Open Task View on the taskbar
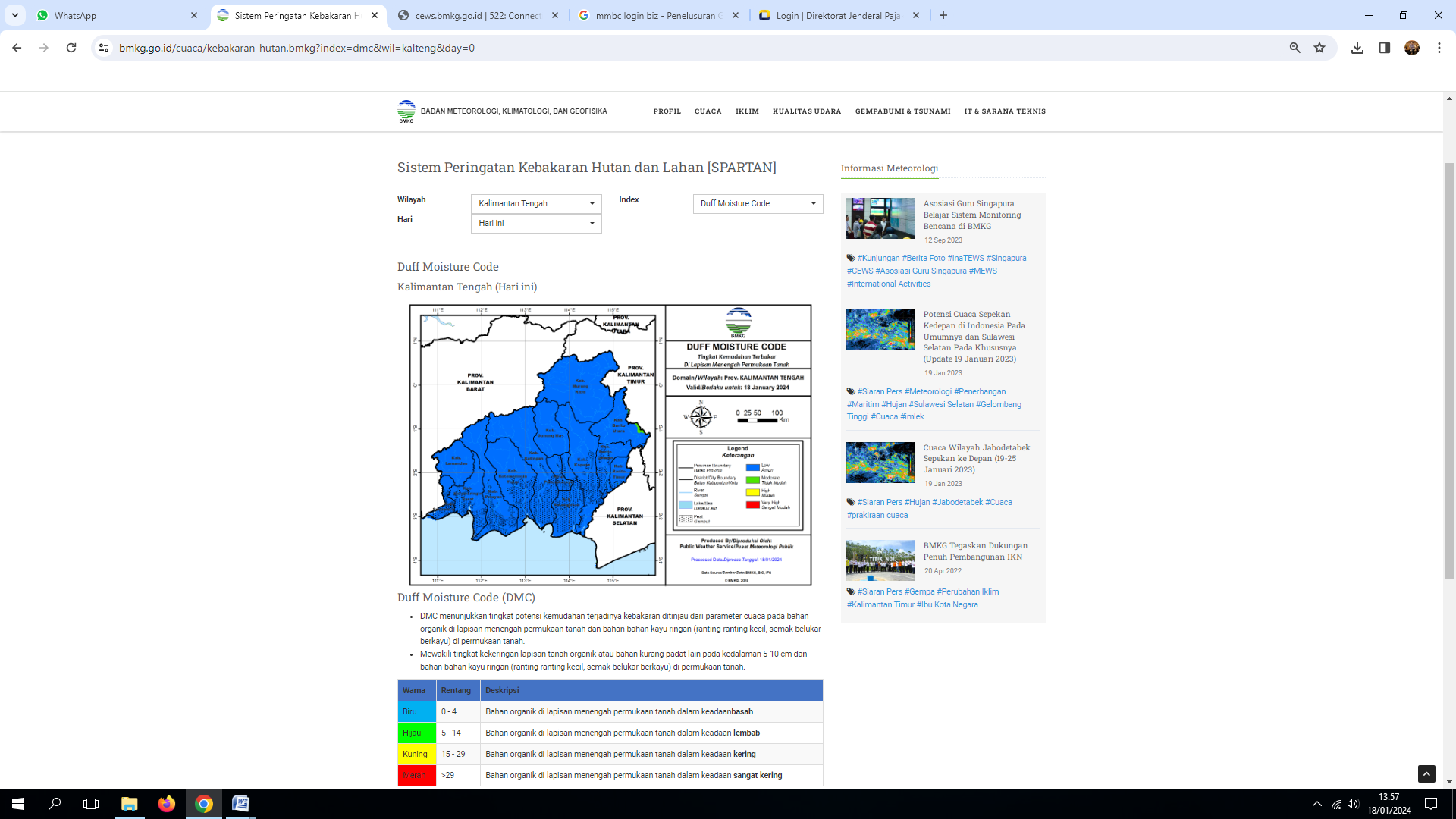The image size is (1456, 819). pyautogui.click(x=91, y=804)
